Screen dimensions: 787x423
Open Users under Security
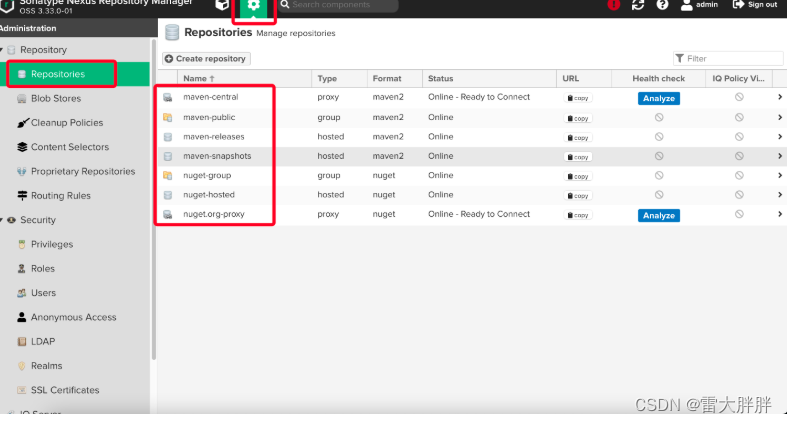pos(43,293)
